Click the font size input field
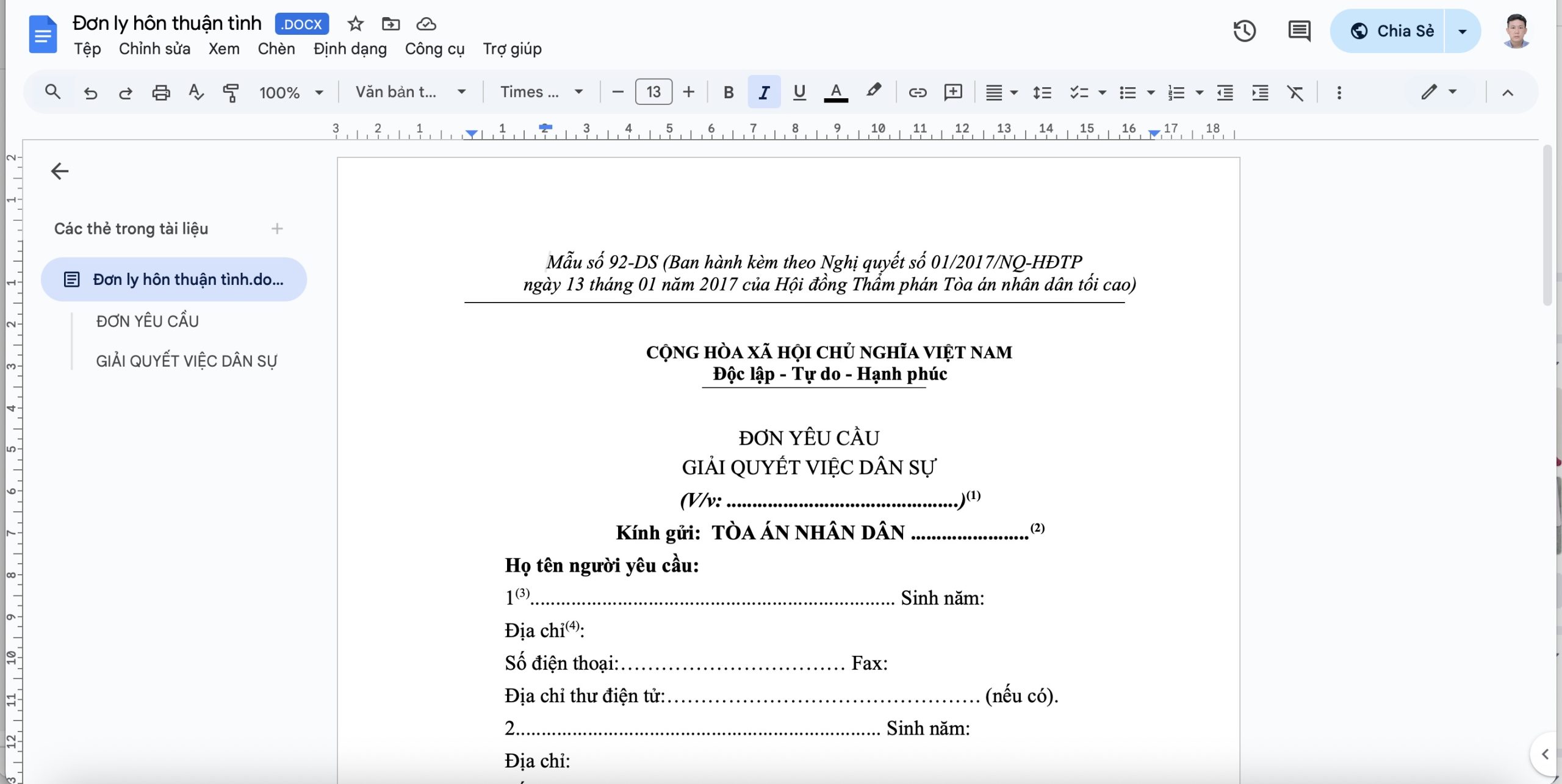The image size is (1562, 784). tap(653, 93)
